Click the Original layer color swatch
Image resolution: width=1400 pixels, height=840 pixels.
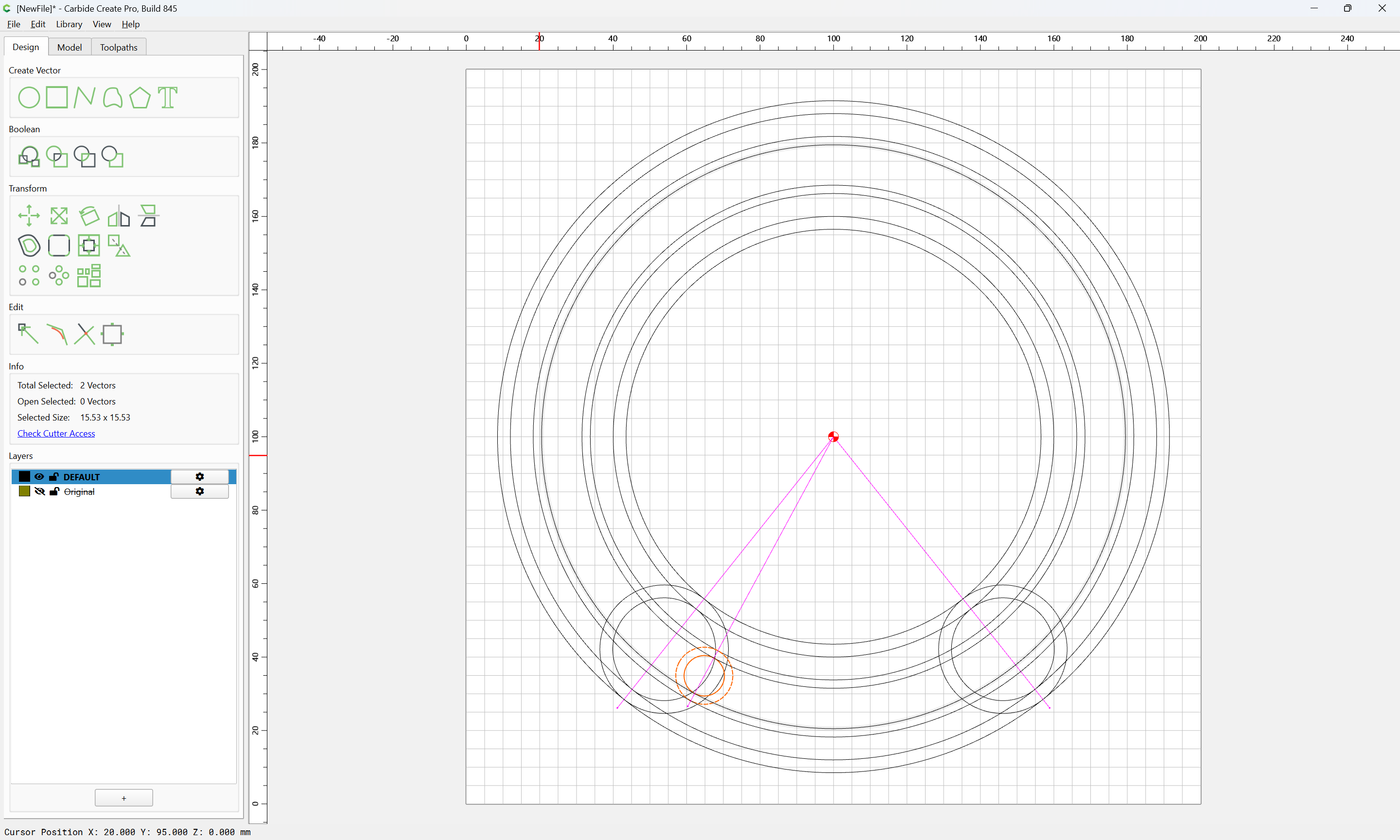point(24,491)
